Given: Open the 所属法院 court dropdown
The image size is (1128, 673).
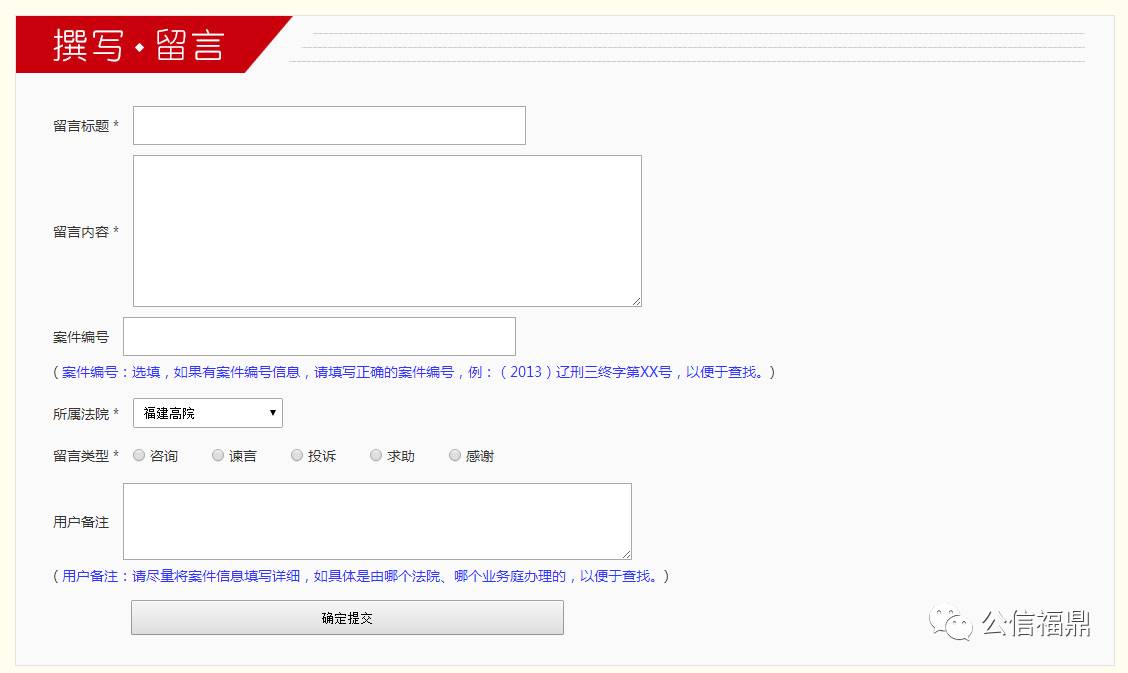Looking at the screenshot, I should pos(207,412).
